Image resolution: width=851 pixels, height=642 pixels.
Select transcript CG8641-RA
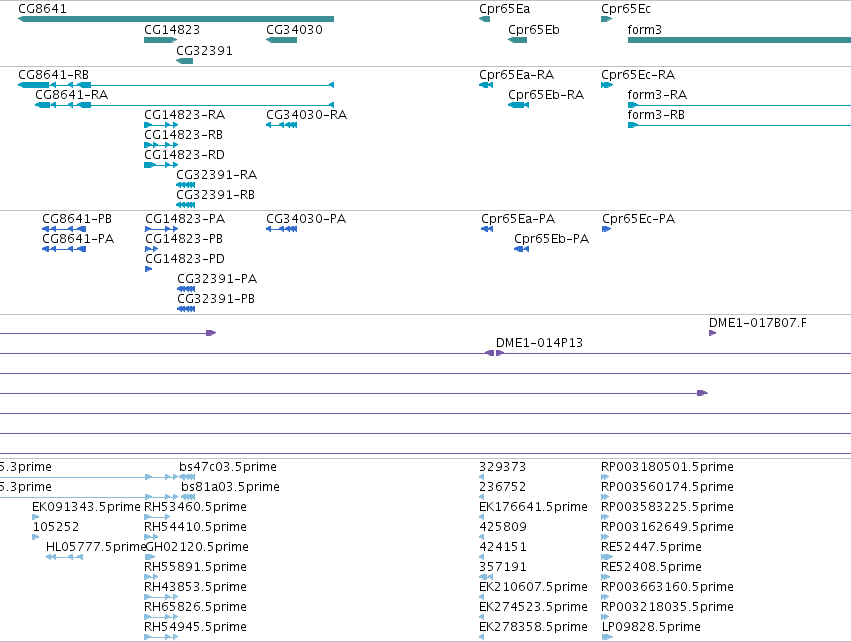click(185, 105)
